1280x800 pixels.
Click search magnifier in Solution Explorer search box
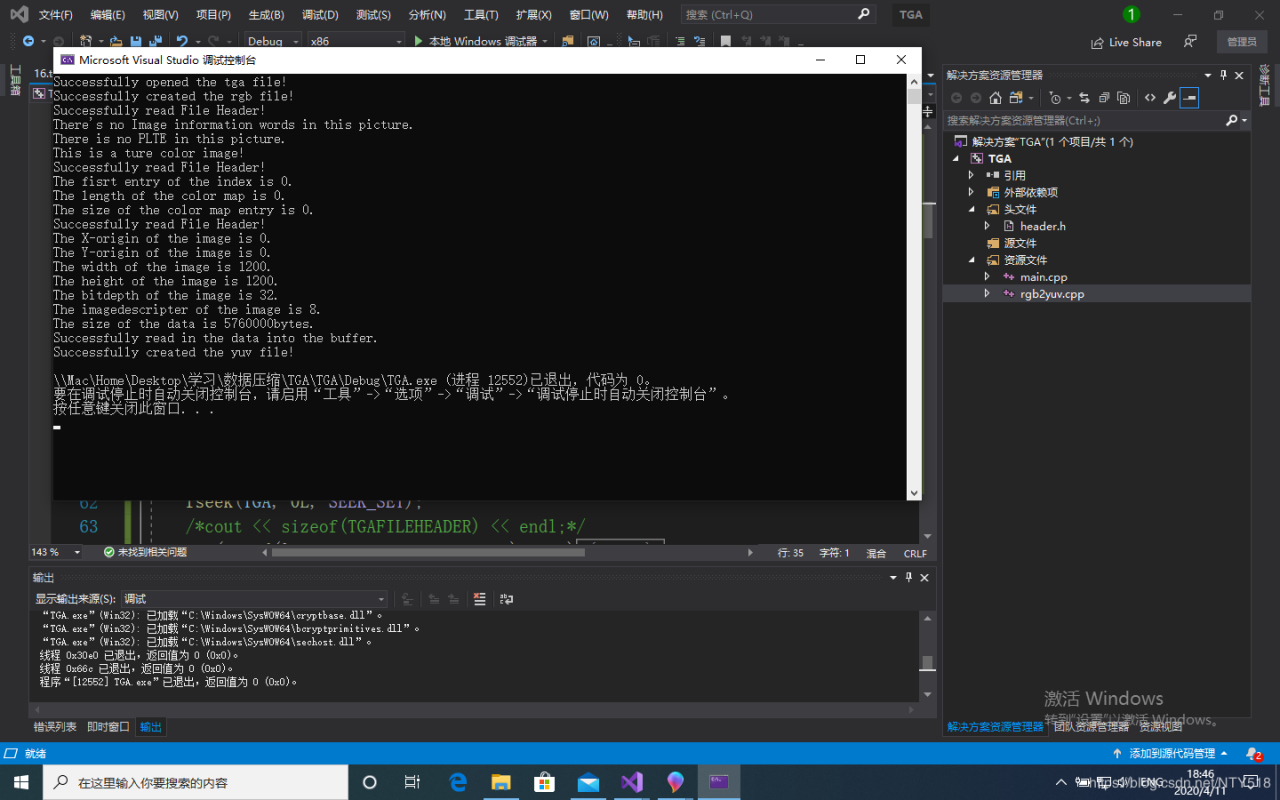tap(1231, 120)
